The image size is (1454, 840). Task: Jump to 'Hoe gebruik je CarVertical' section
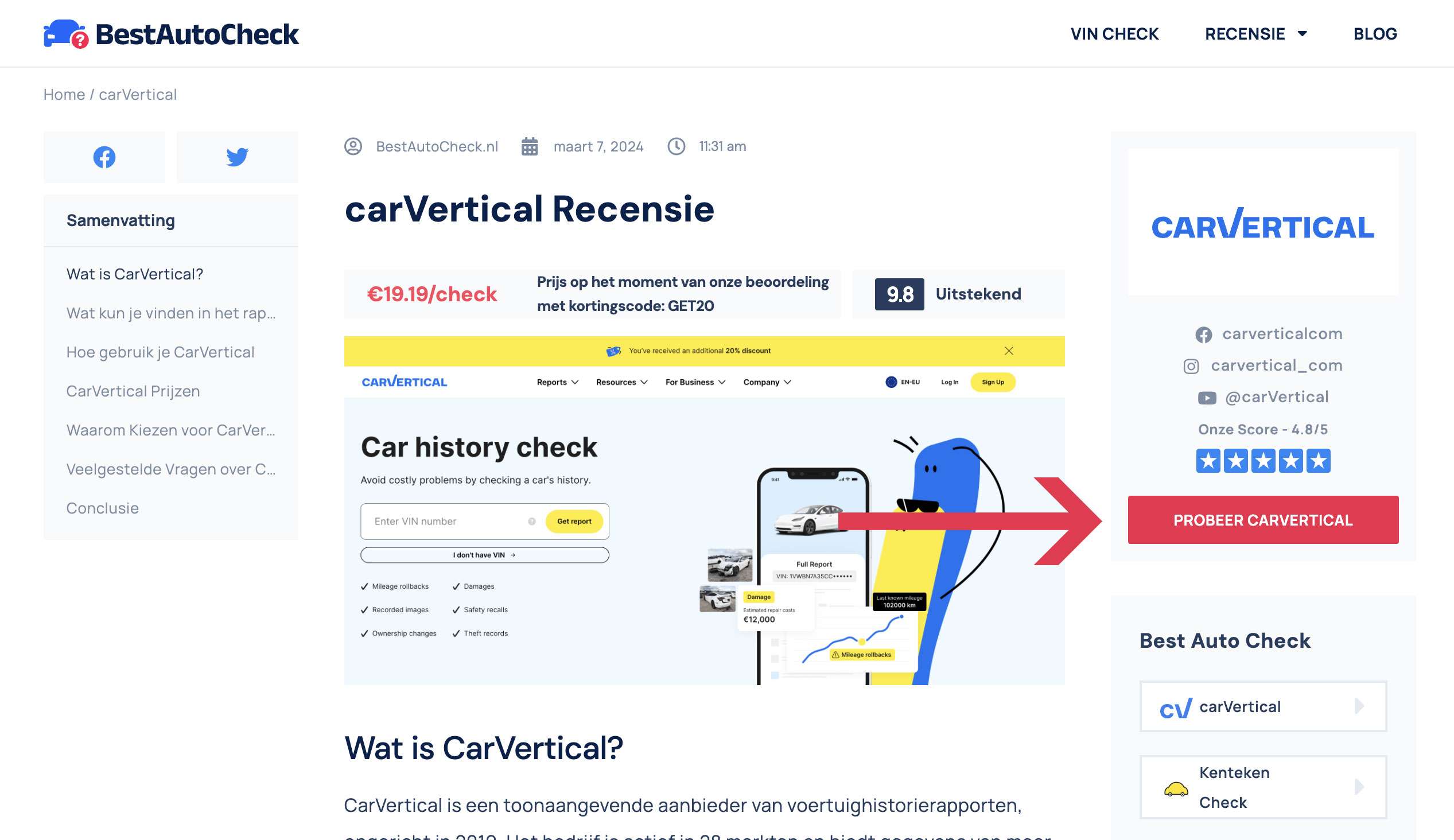(x=160, y=352)
